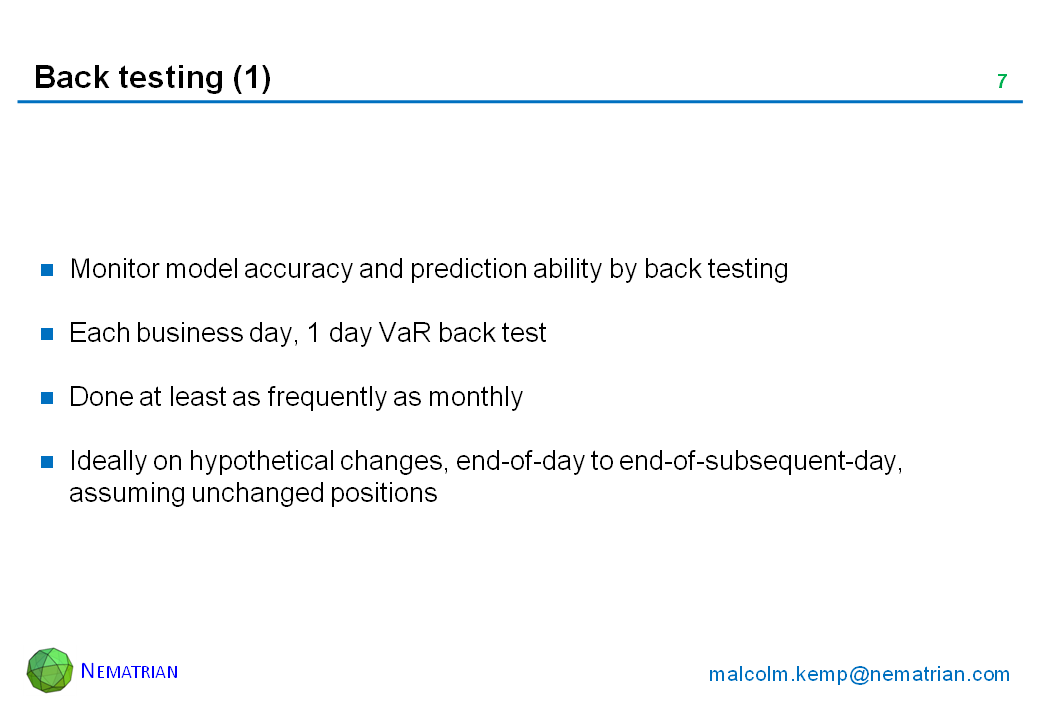
Task: Click the blue bullet before 'Ideally on hypothetical'
Action: [x=47, y=461]
